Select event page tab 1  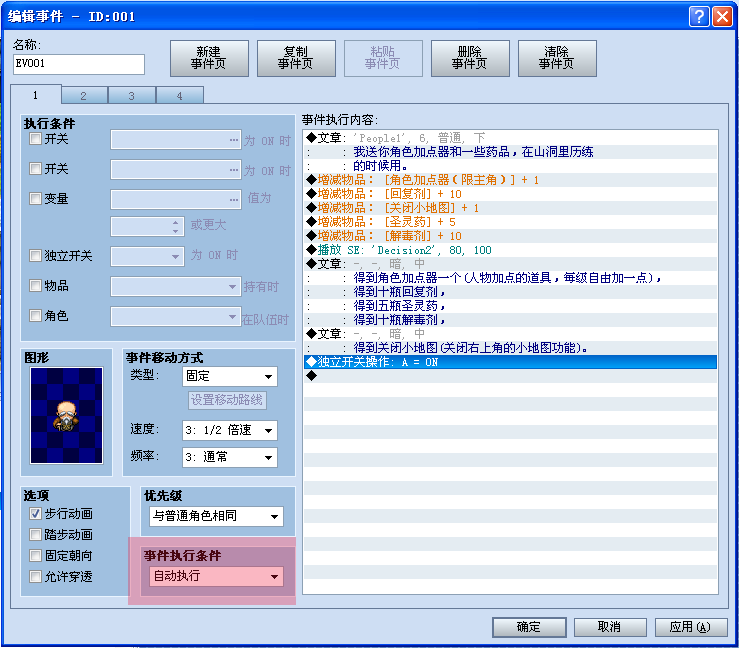(36, 95)
